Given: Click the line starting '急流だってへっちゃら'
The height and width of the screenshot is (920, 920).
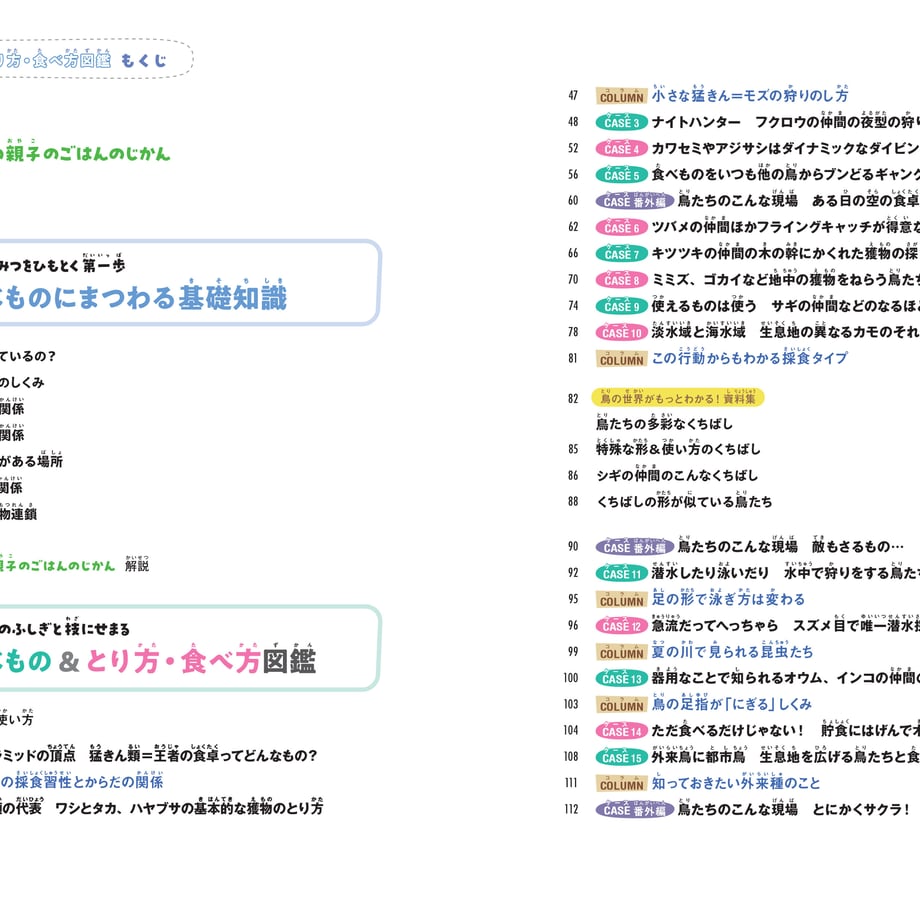Looking at the screenshot, I should 786,625.
